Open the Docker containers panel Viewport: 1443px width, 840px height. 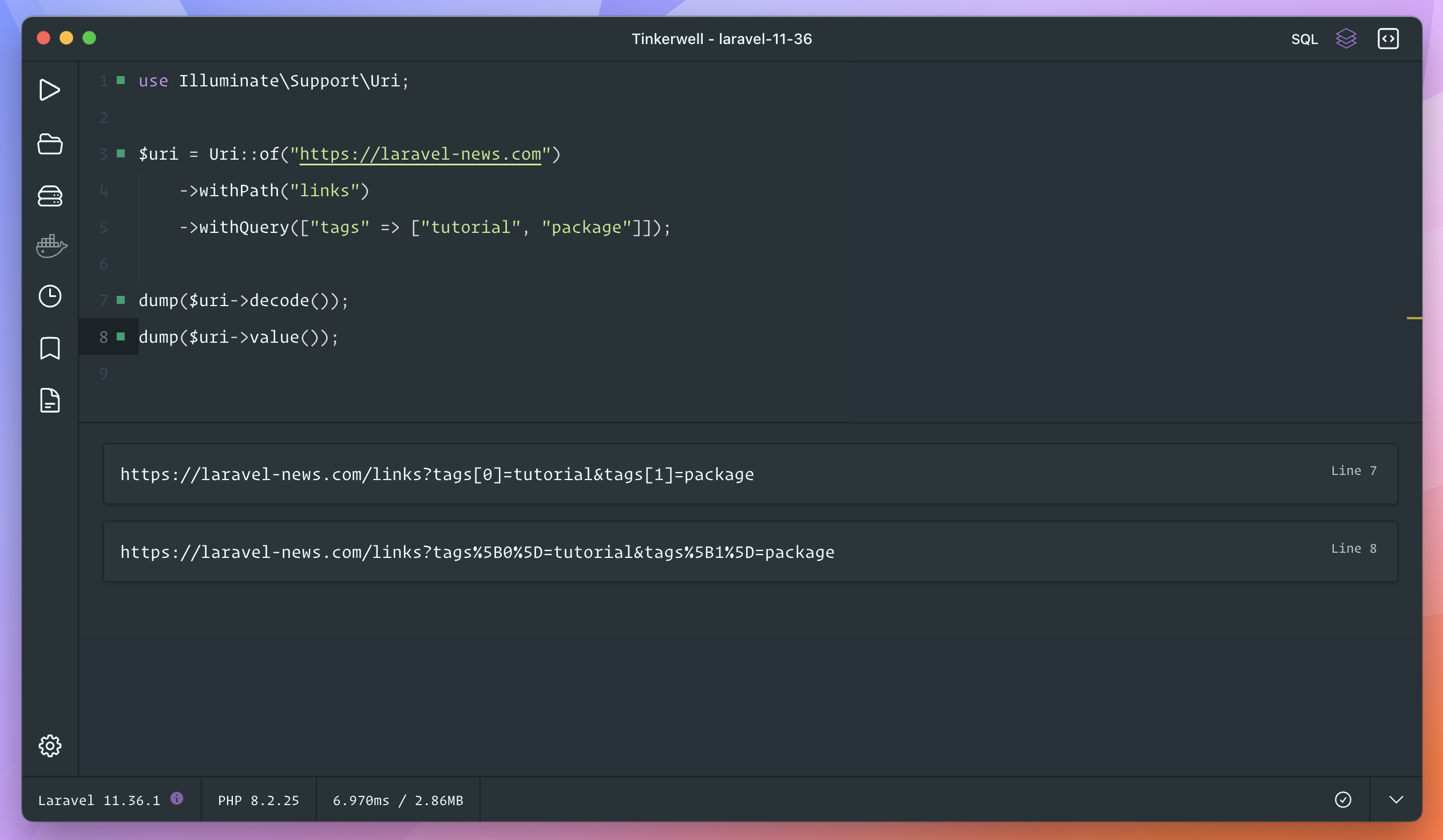click(x=50, y=246)
